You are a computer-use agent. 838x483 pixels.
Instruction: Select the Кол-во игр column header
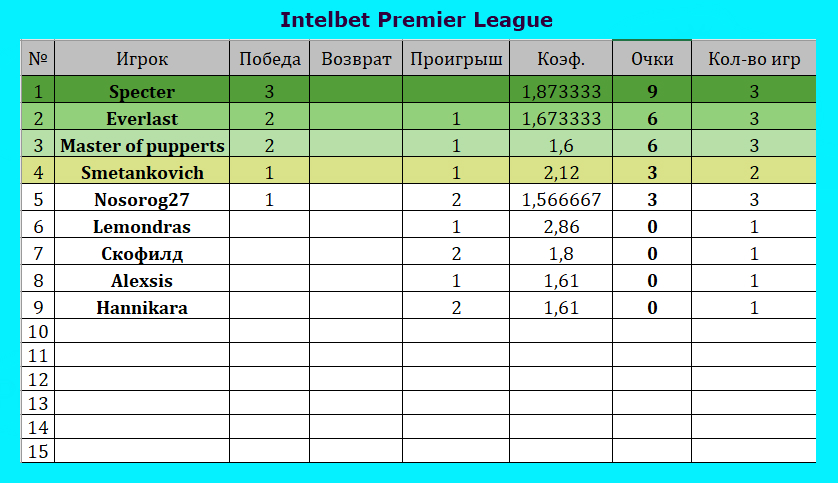click(754, 58)
